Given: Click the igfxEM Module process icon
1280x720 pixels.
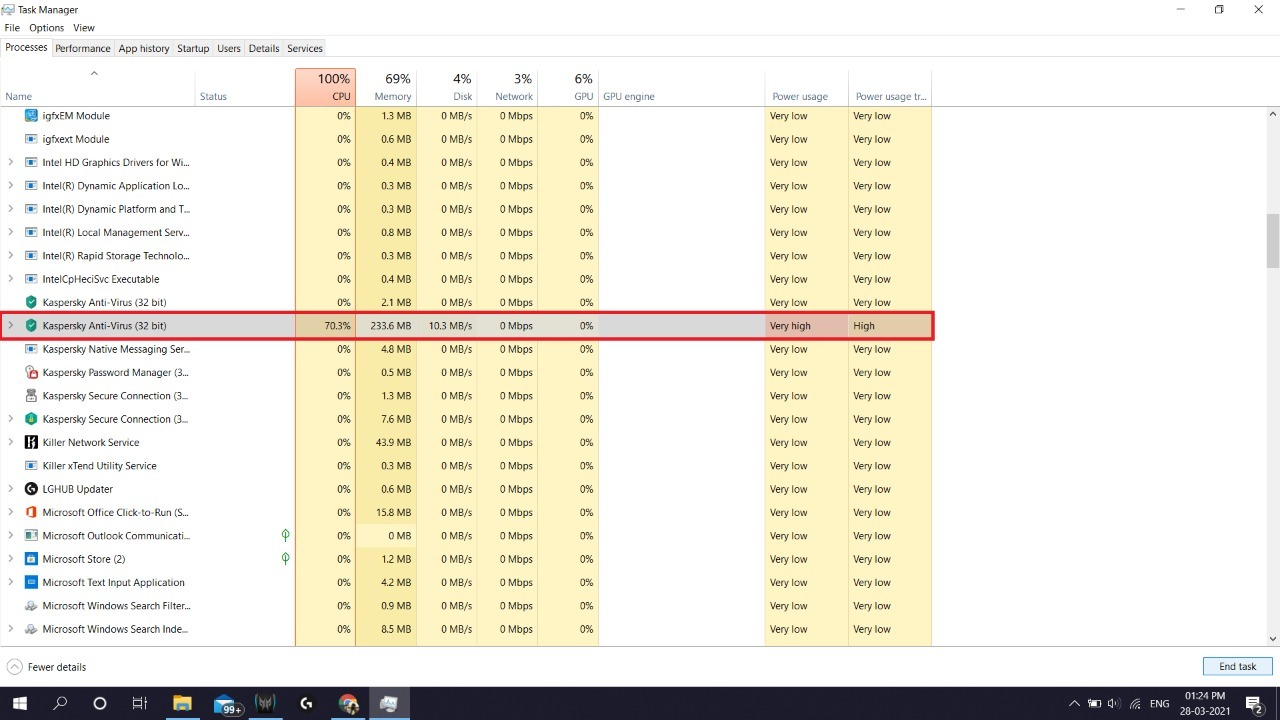Looking at the screenshot, I should [x=31, y=116].
